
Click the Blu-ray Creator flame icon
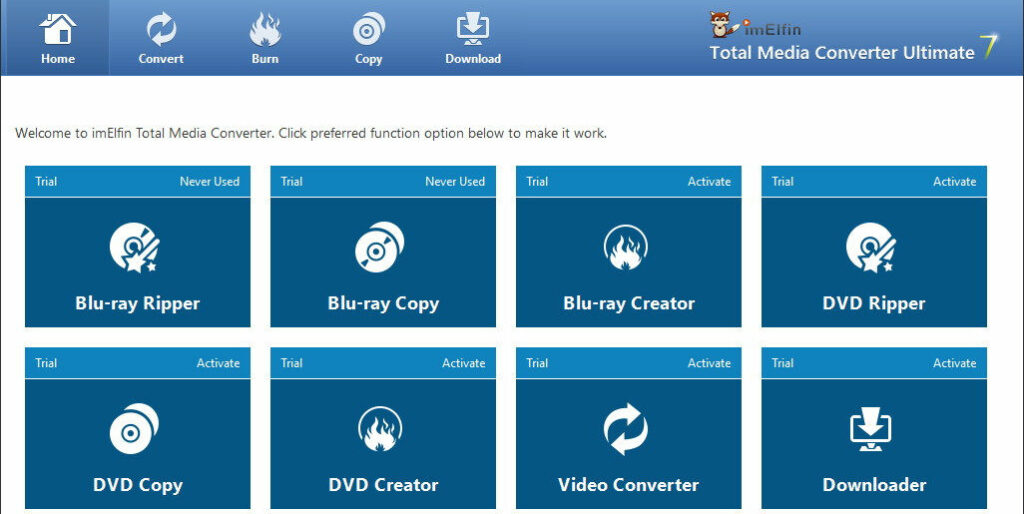626,247
